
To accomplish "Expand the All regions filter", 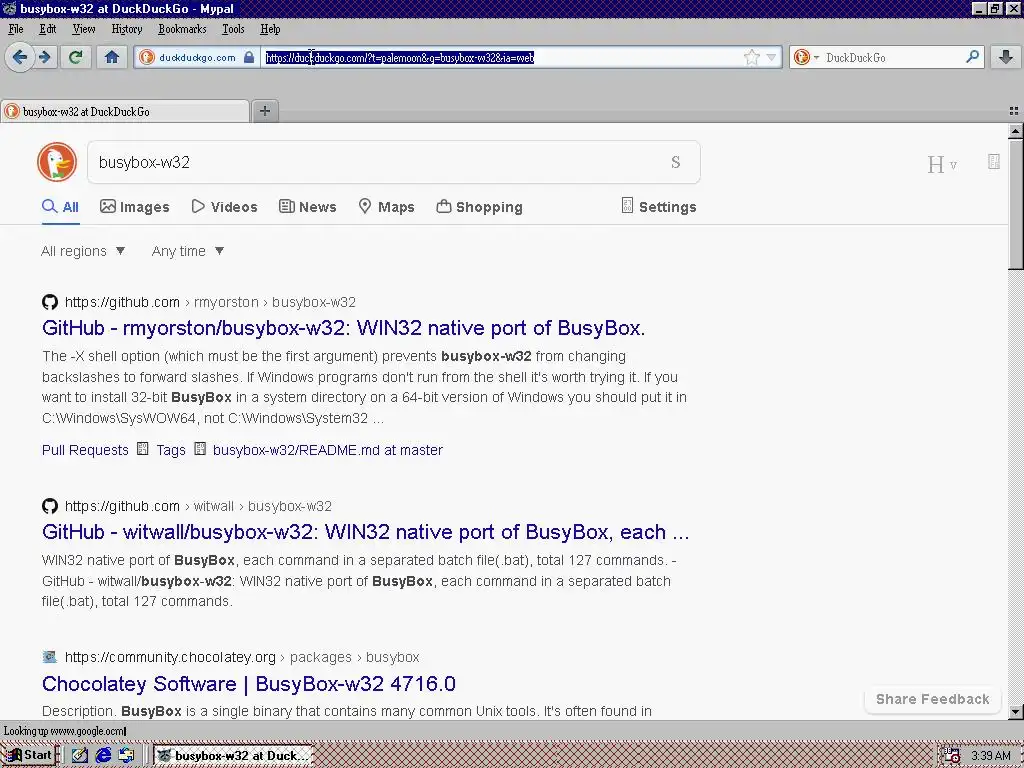I will coord(83,251).
